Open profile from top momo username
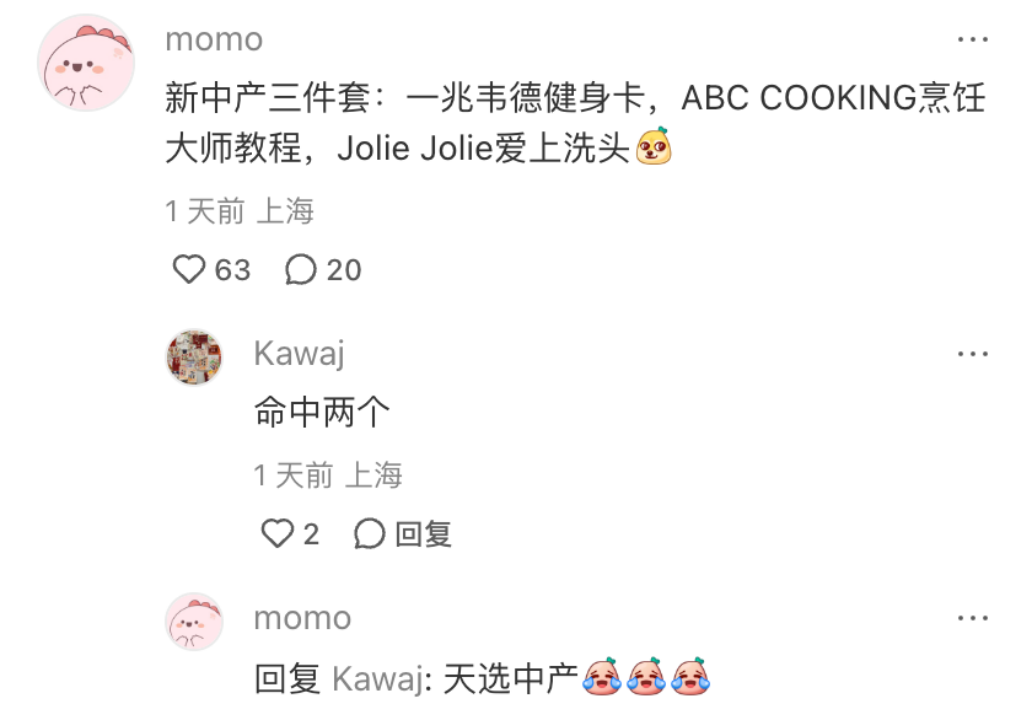The height and width of the screenshot is (720, 1032). (x=214, y=39)
